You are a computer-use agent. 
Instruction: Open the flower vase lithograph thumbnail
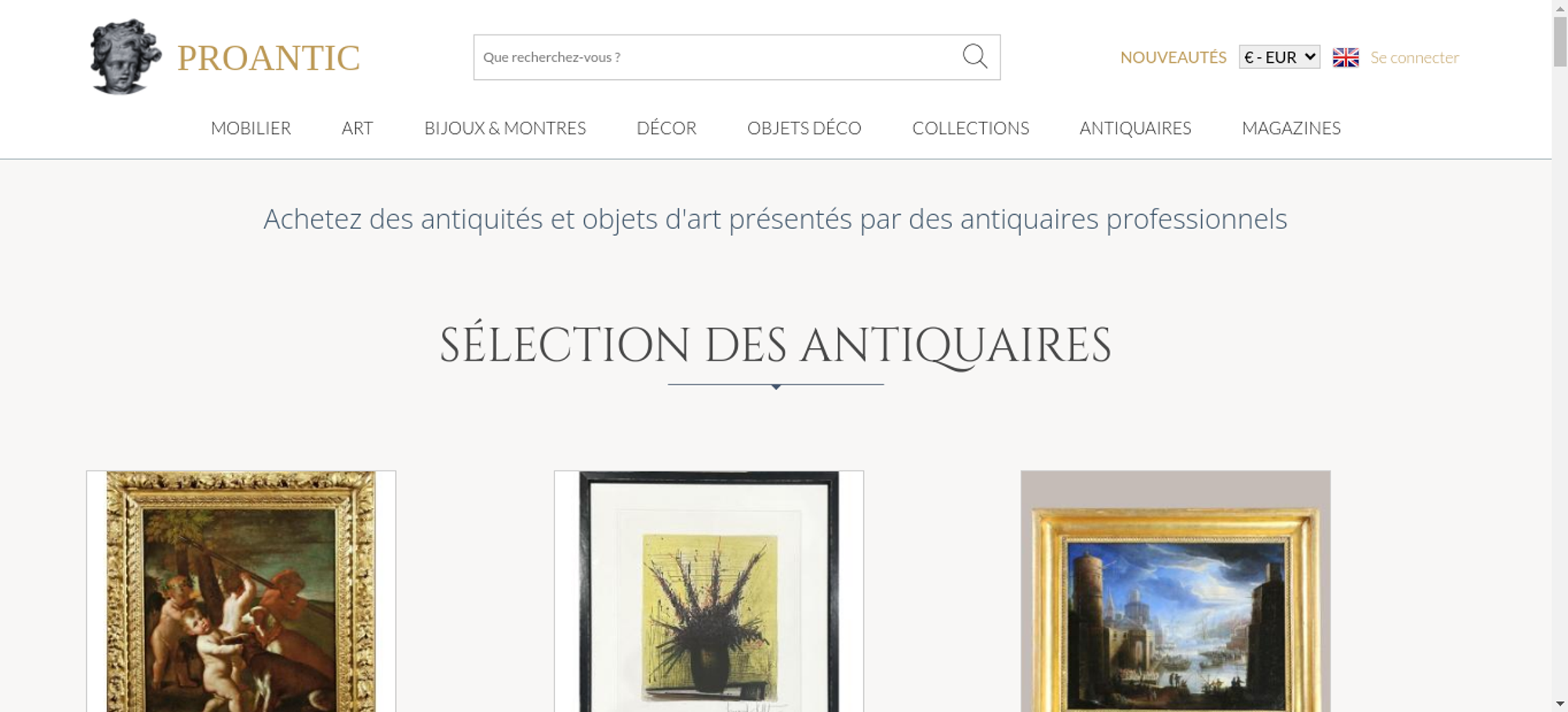coord(709,591)
